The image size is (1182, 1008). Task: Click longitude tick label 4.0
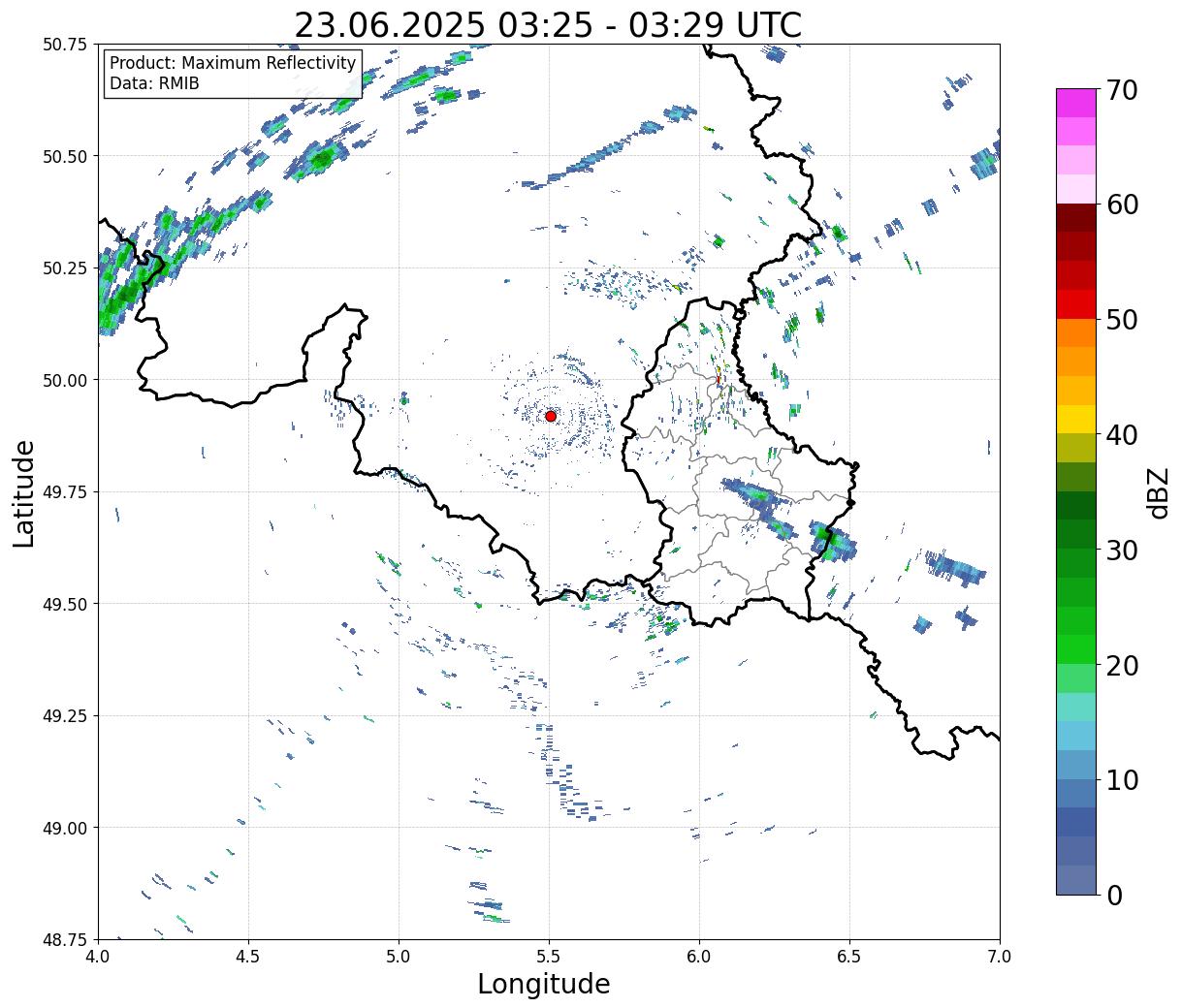[x=98, y=956]
